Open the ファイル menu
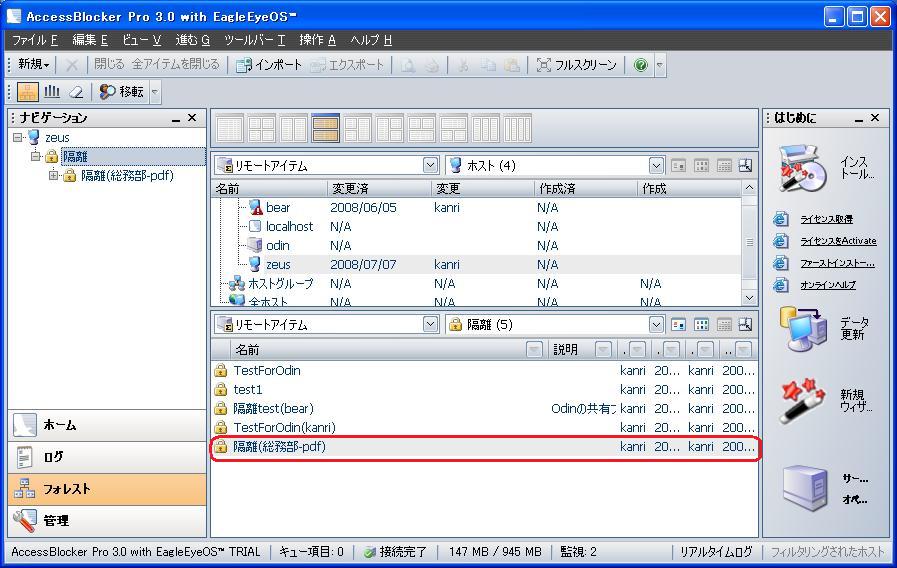 click(35, 40)
